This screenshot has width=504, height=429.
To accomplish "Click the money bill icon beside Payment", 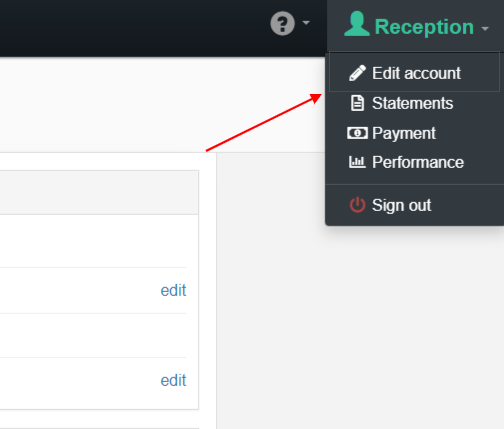I will coord(357,133).
